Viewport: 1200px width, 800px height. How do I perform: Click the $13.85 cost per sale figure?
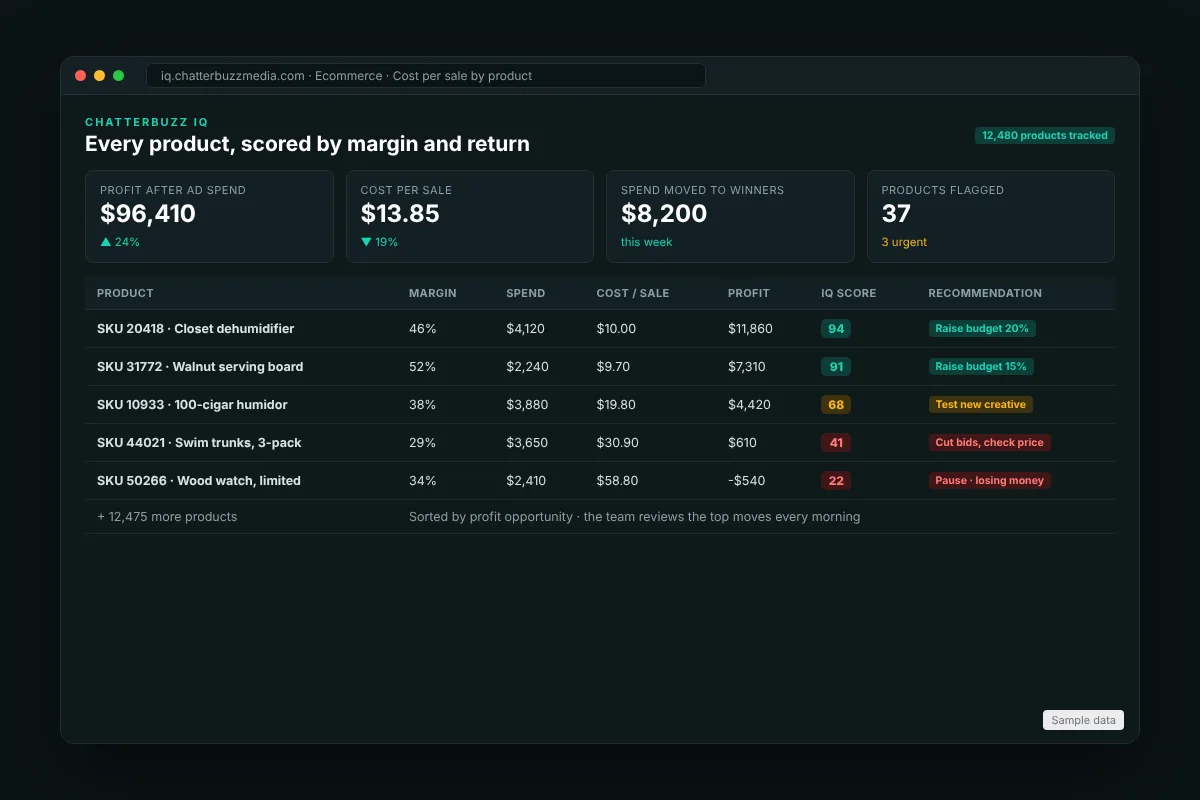[x=400, y=214]
